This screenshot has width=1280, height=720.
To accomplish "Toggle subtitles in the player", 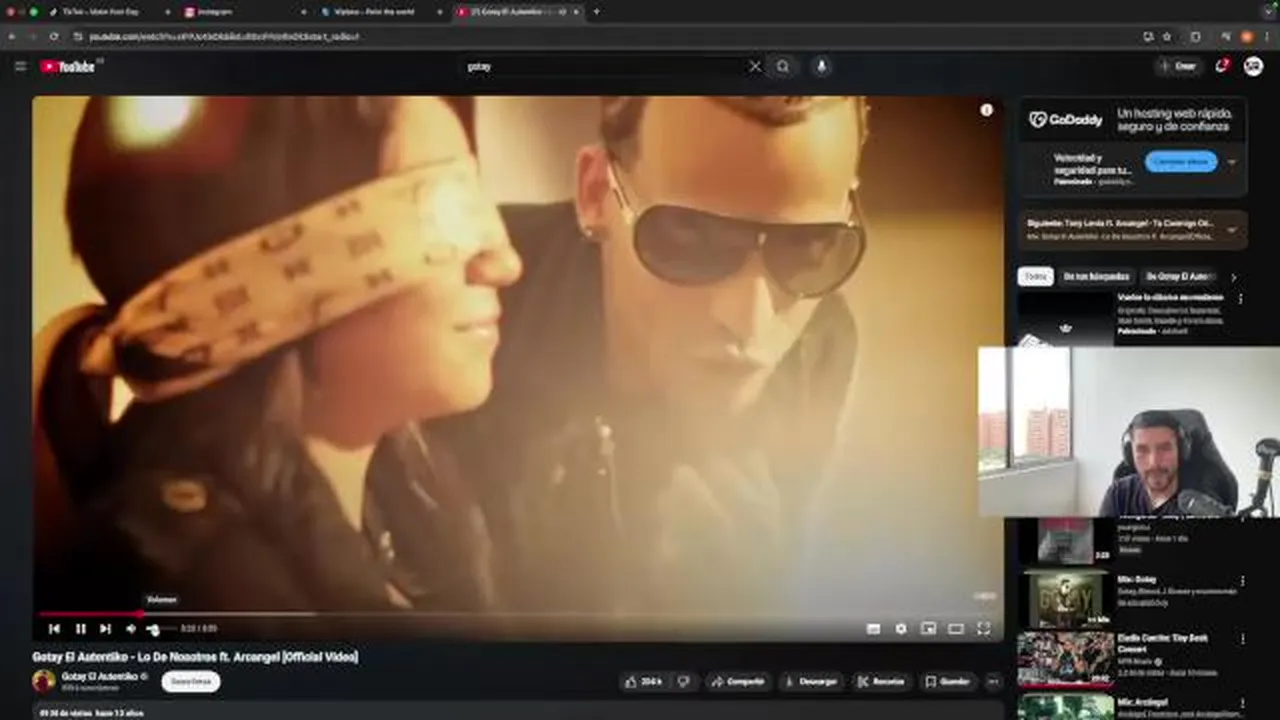I will (x=873, y=628).
